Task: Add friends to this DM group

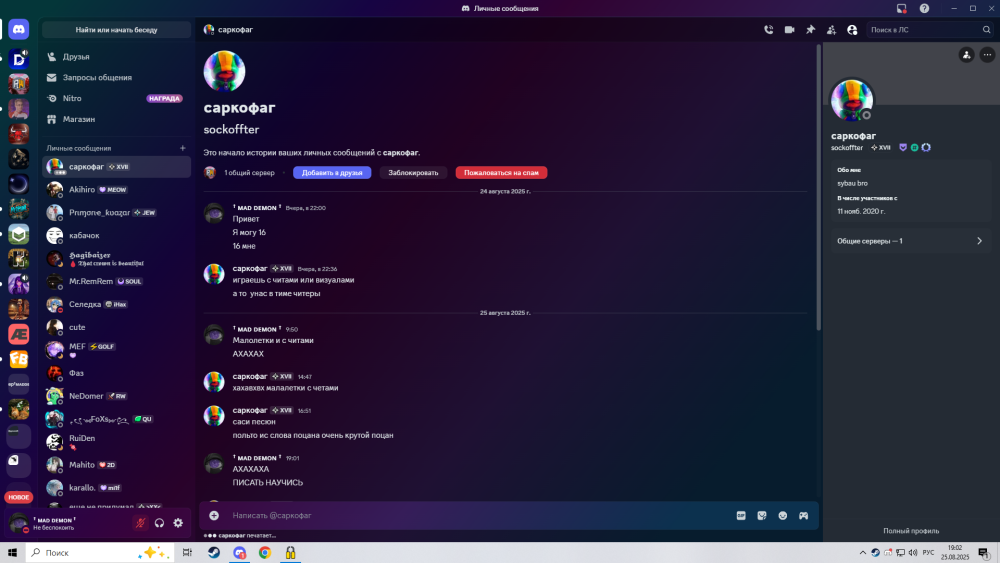Action: point(832,30)
